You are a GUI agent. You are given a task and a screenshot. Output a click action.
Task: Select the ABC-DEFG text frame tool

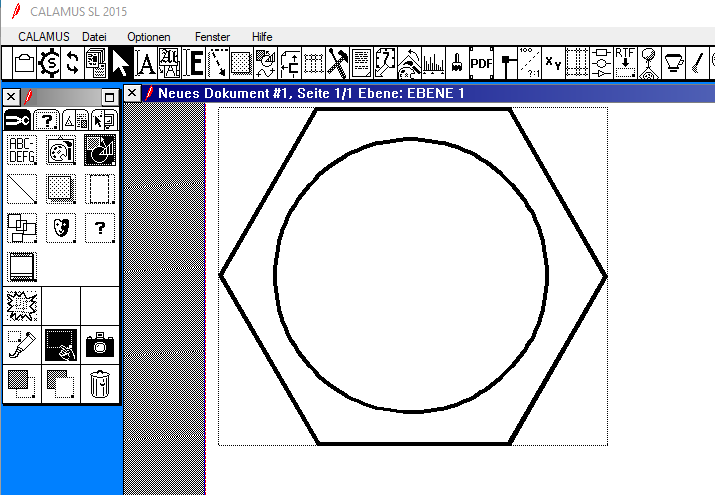21,150
